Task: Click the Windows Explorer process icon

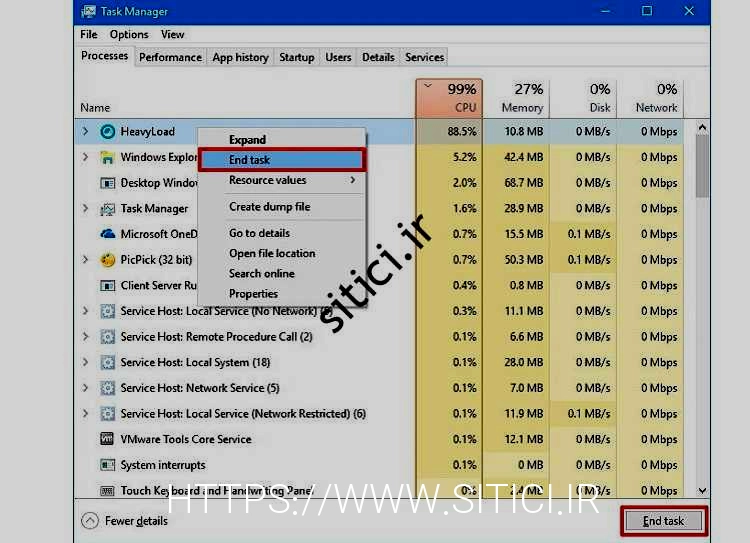Action: coord(108,157)
